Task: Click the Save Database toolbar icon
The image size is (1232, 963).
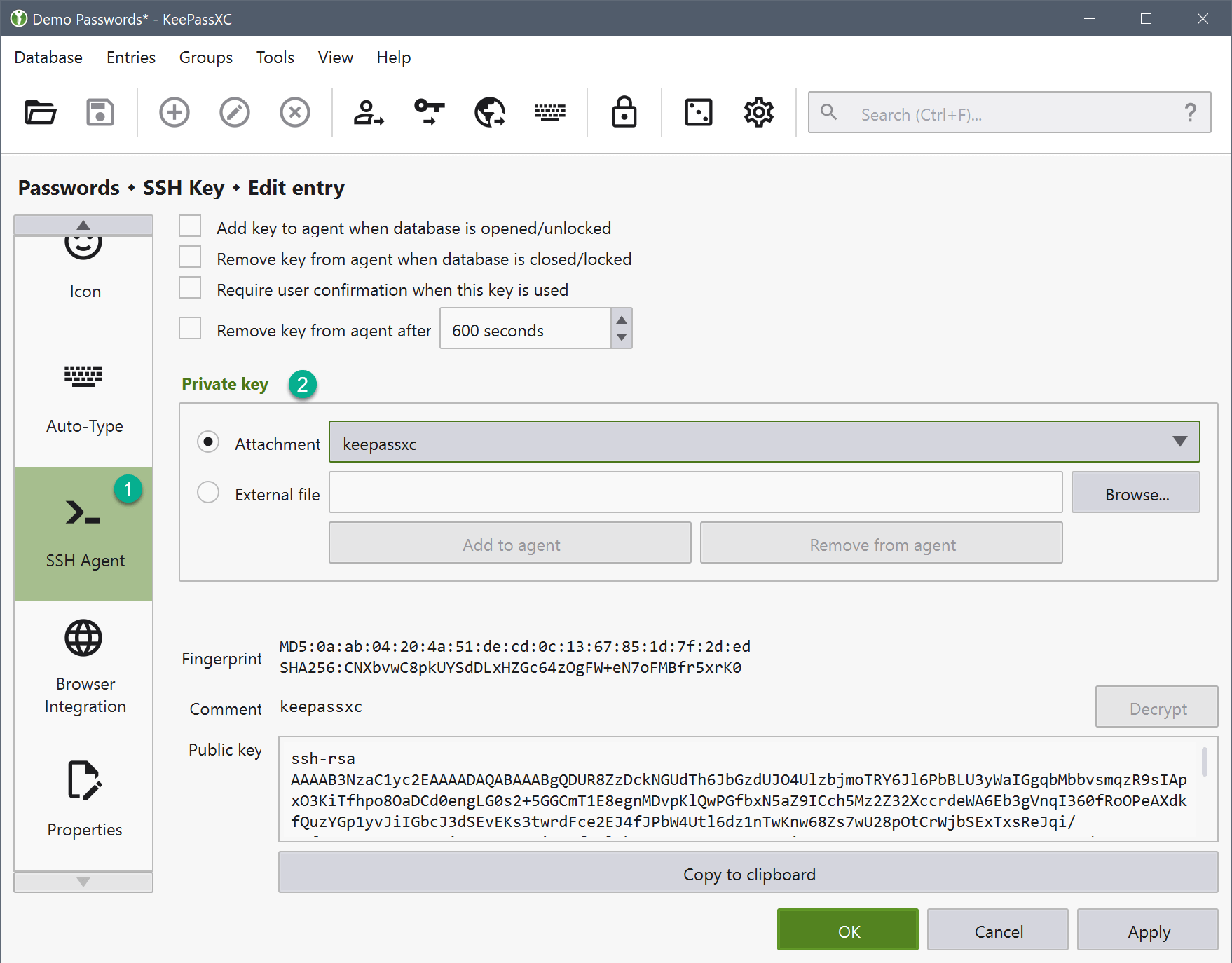Action: (x=100, y=112)
